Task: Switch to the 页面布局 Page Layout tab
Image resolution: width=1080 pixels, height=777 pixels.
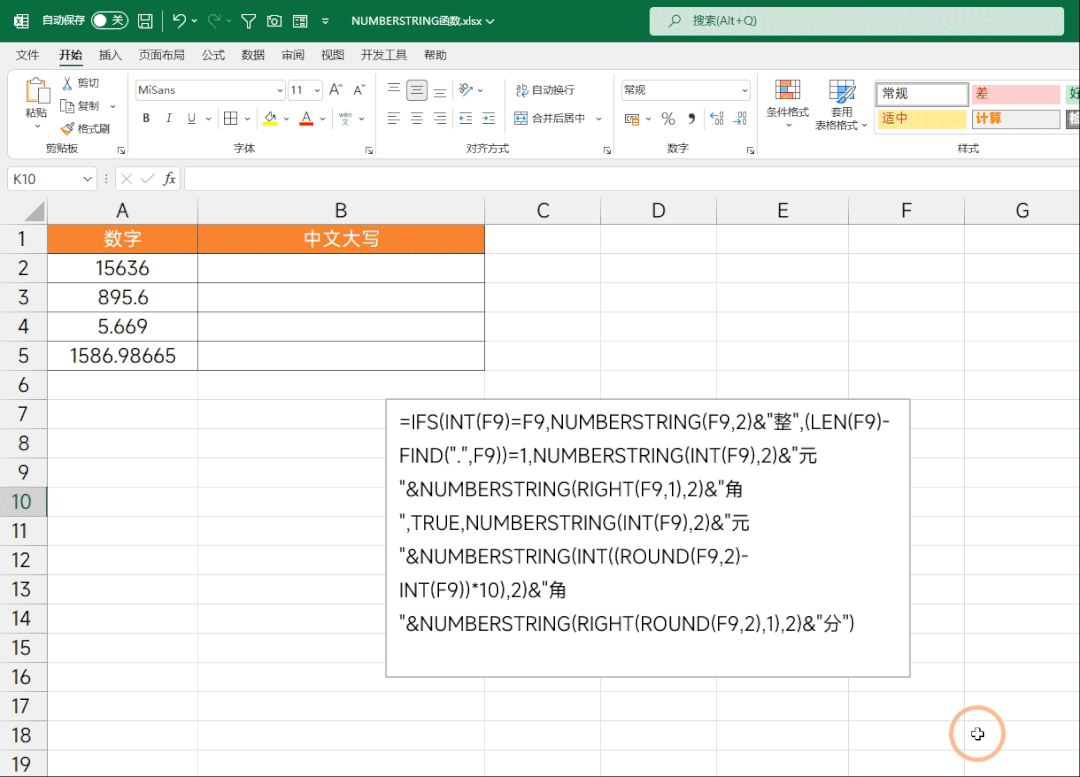Action: click(x=161, y=55)
